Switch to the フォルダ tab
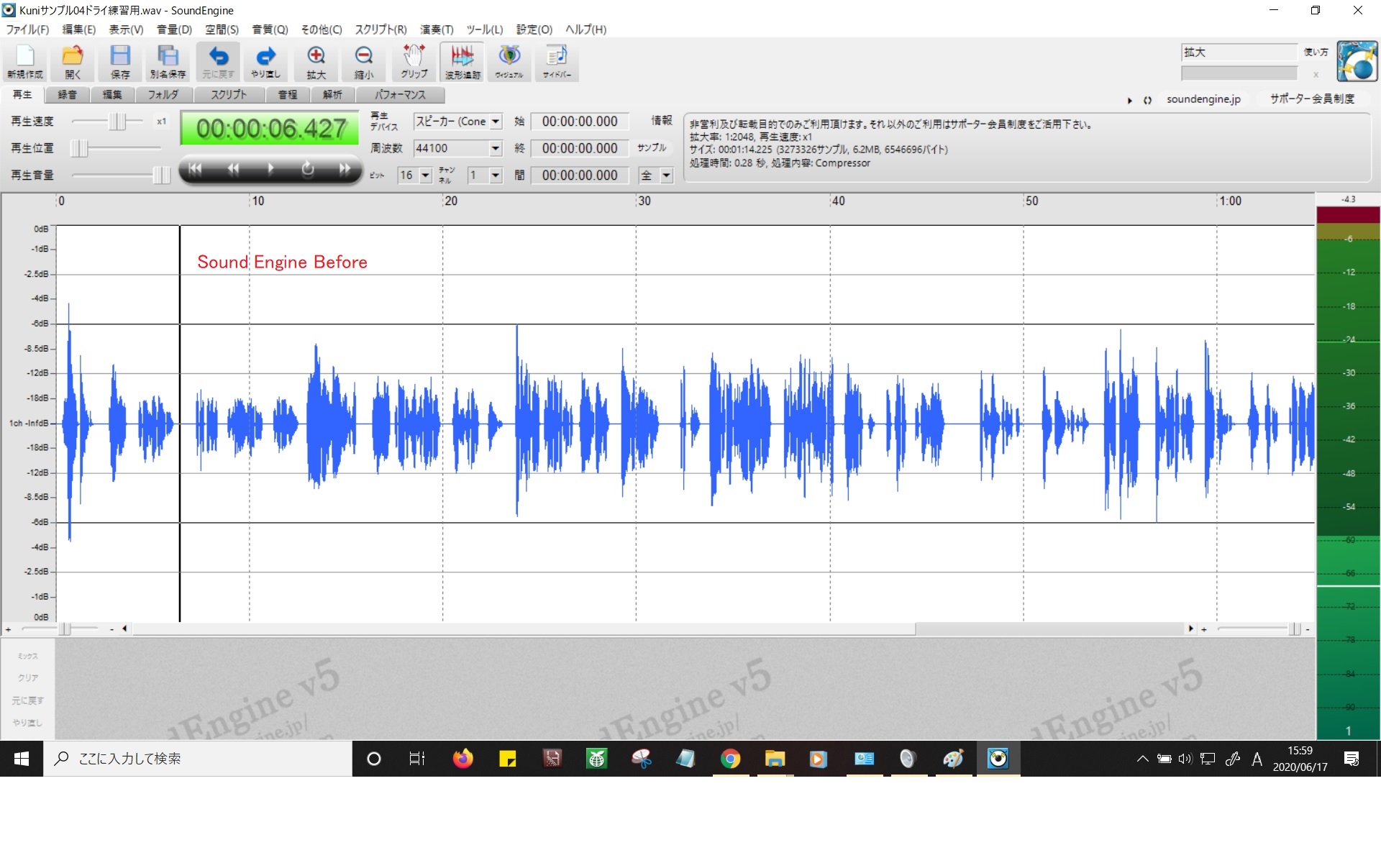1381x868 pixels. 163,95
